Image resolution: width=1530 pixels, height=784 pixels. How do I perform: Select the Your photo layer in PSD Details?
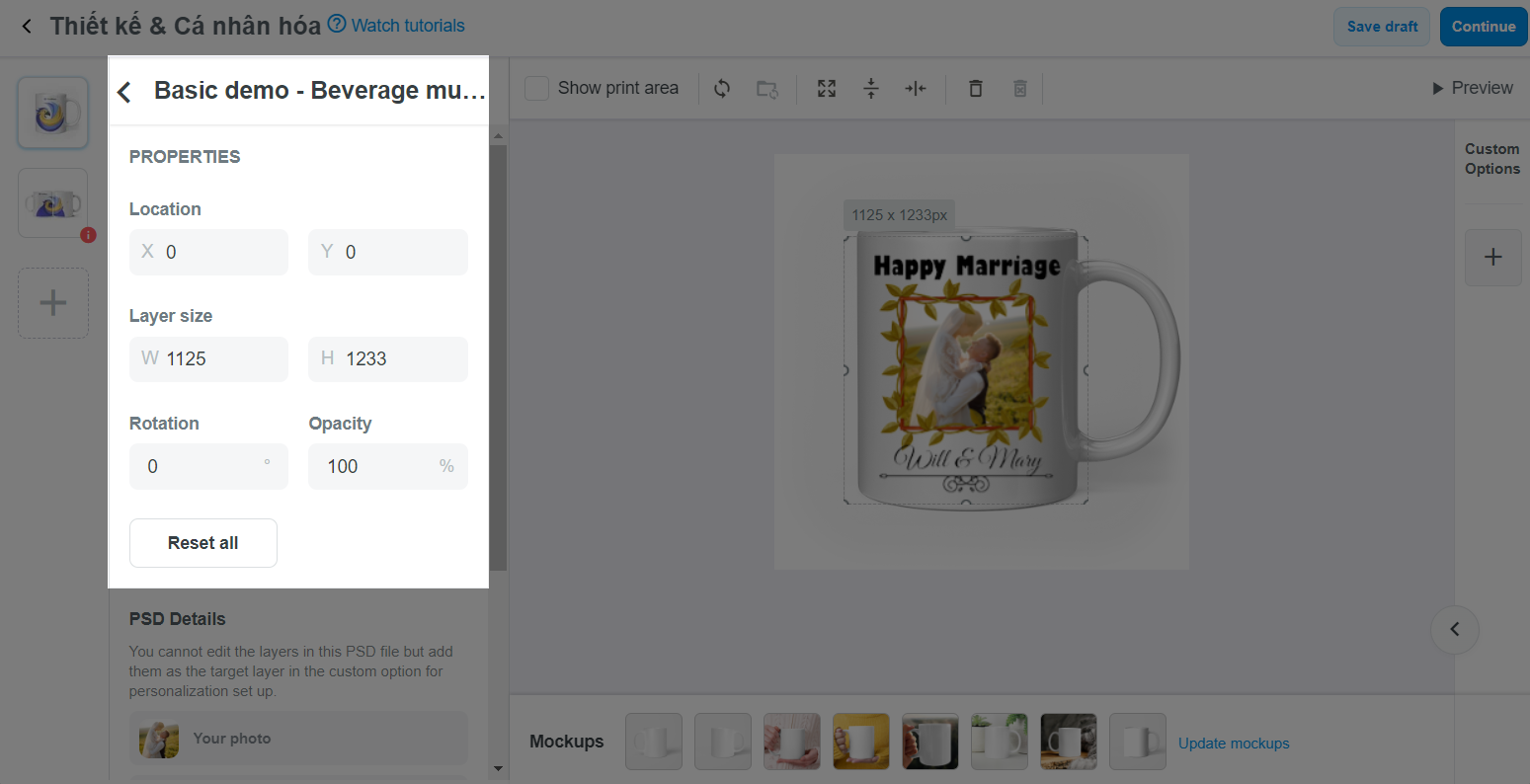pos(298,739)
